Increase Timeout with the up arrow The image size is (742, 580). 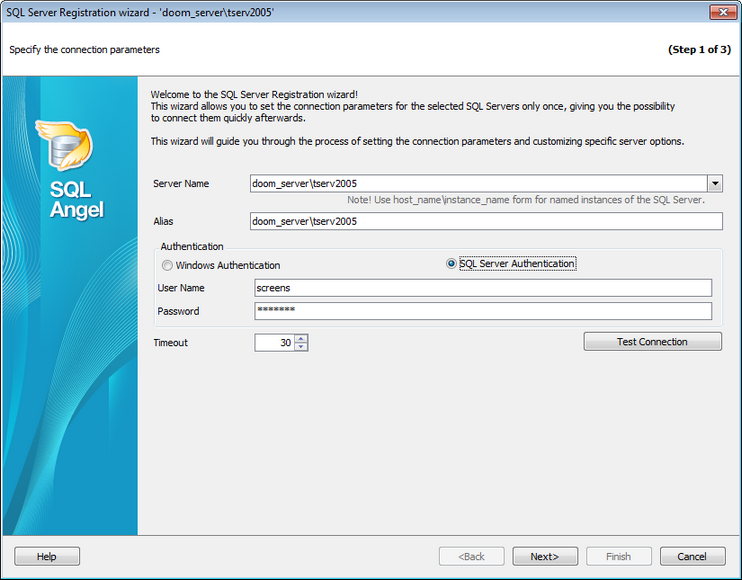(x=301, y=338)
